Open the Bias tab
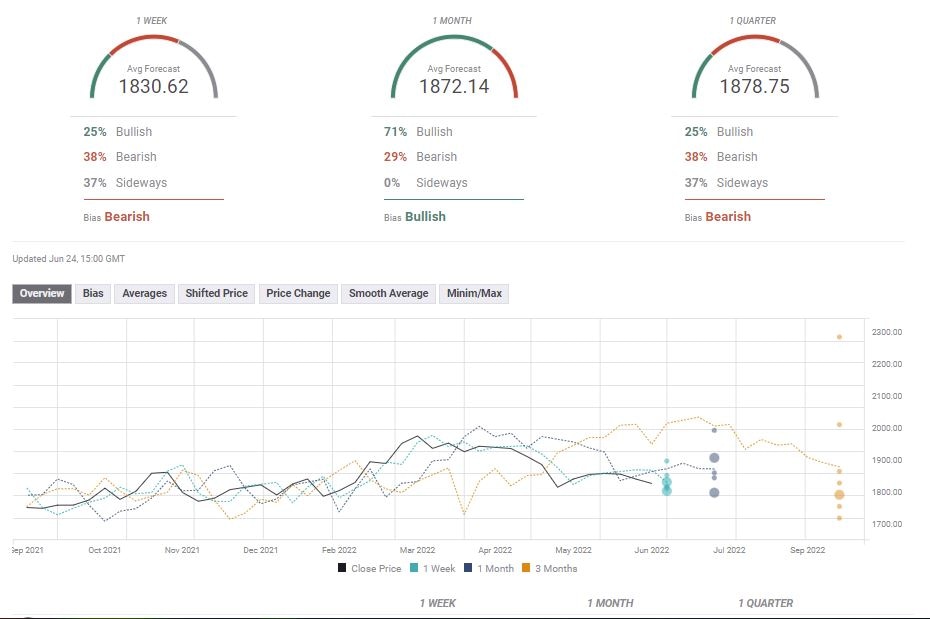Screen dimensions: 930x619 point(92,293)
